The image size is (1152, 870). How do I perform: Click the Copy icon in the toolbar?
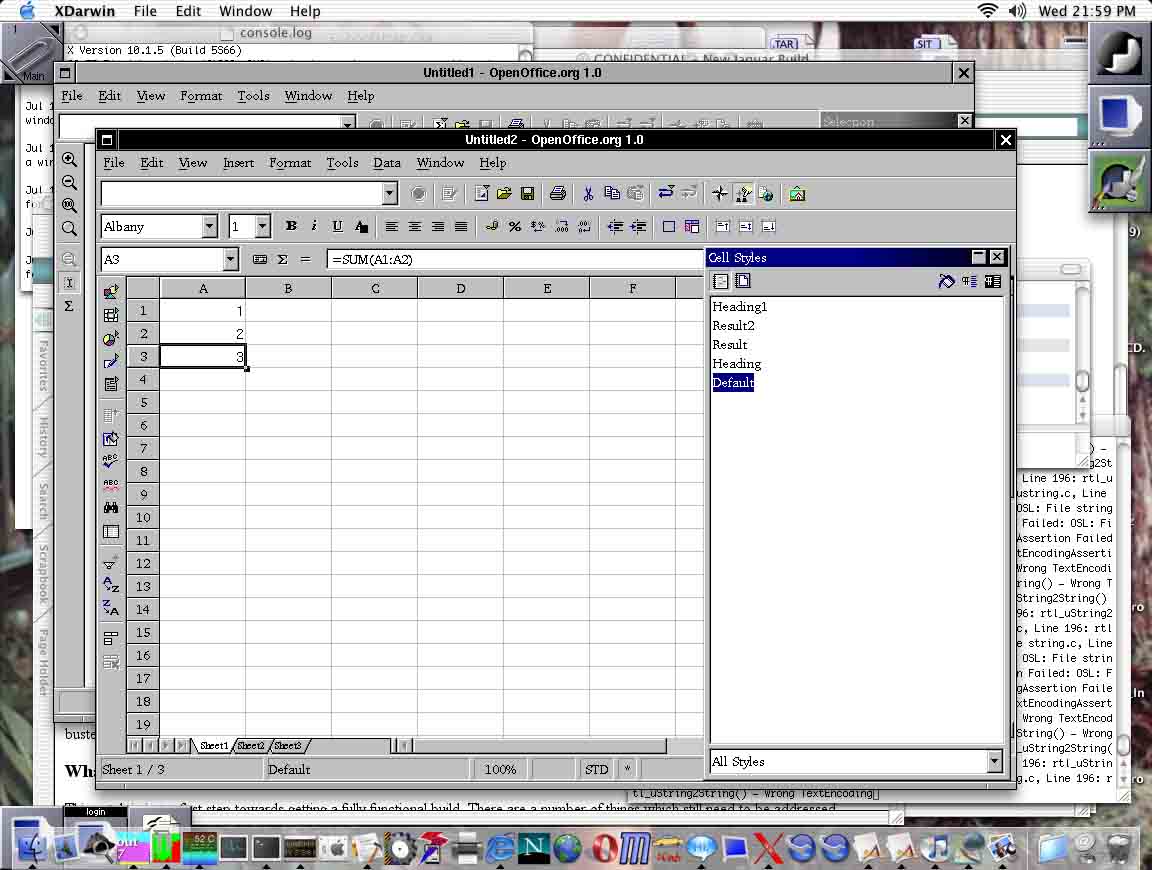611,194
